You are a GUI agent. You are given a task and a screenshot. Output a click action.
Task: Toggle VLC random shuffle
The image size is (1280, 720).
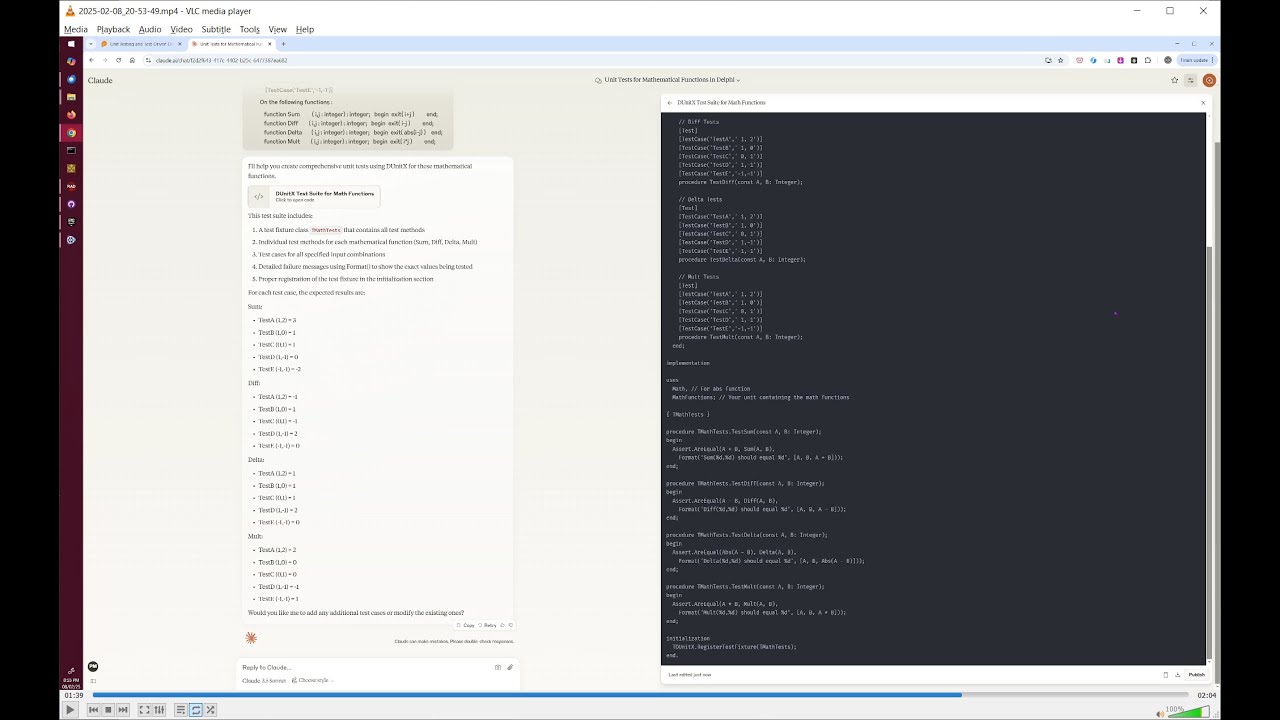(x=211, y=710)
